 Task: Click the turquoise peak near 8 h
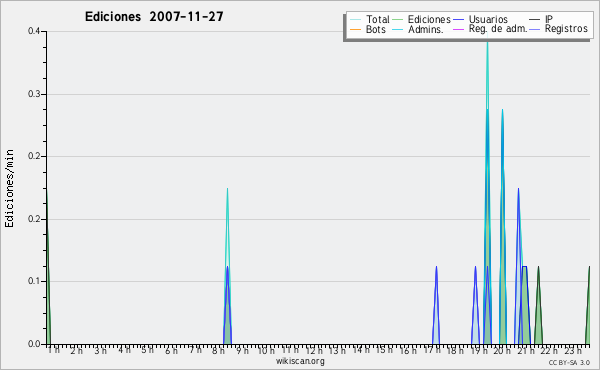click(x=227, y=191)
